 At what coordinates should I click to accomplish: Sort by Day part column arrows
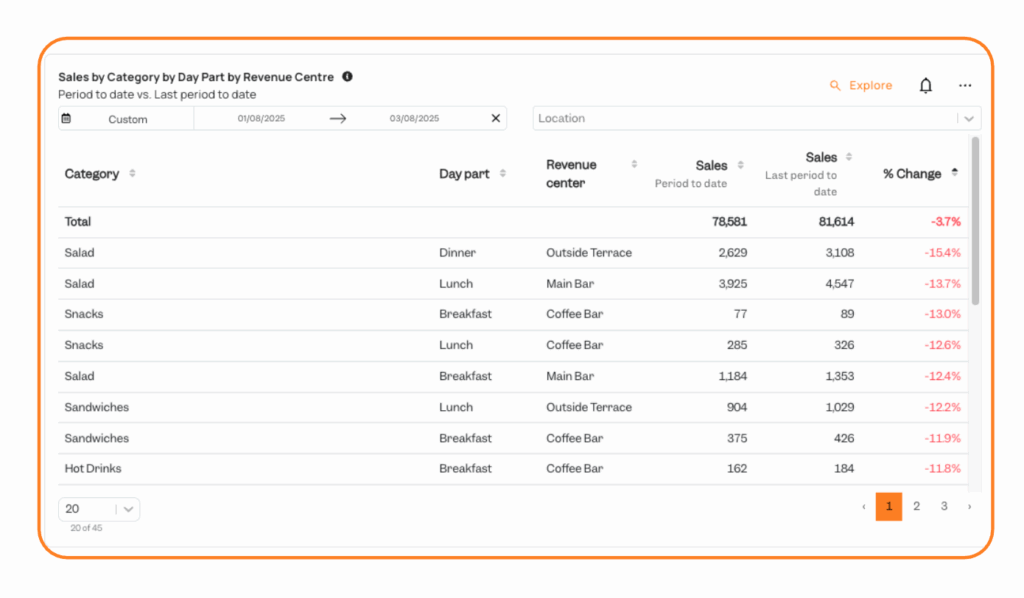[503, 174]
